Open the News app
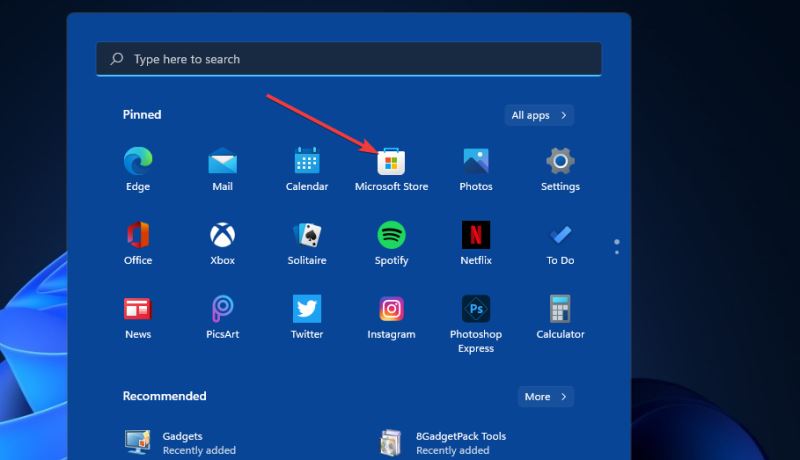The width and height of the screenshot is (800, 460). 138,310
